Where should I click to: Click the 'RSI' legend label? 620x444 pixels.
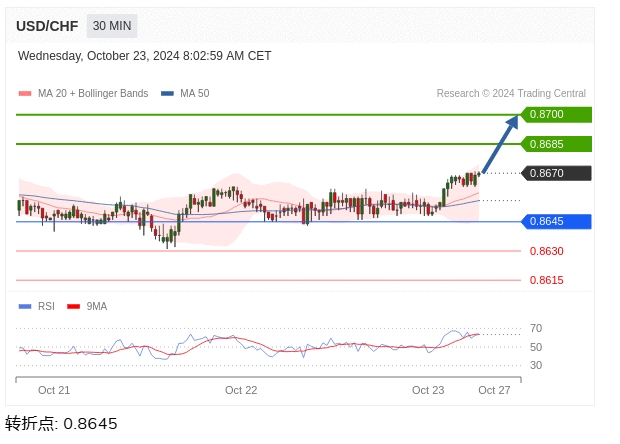tap(46, 306)
